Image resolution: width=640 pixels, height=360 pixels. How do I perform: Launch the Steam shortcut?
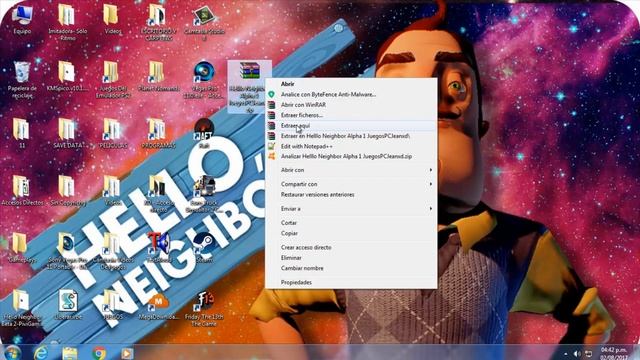tap(204, 247)
